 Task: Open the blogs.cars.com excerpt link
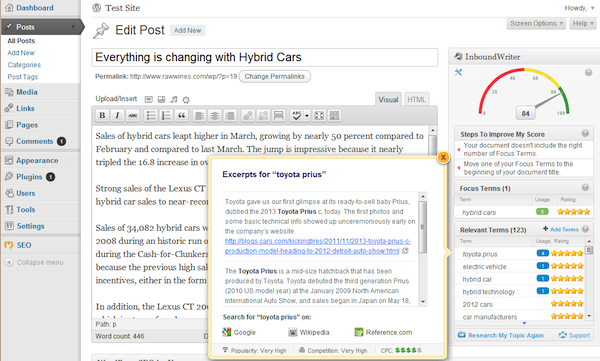tap(318, 246)
